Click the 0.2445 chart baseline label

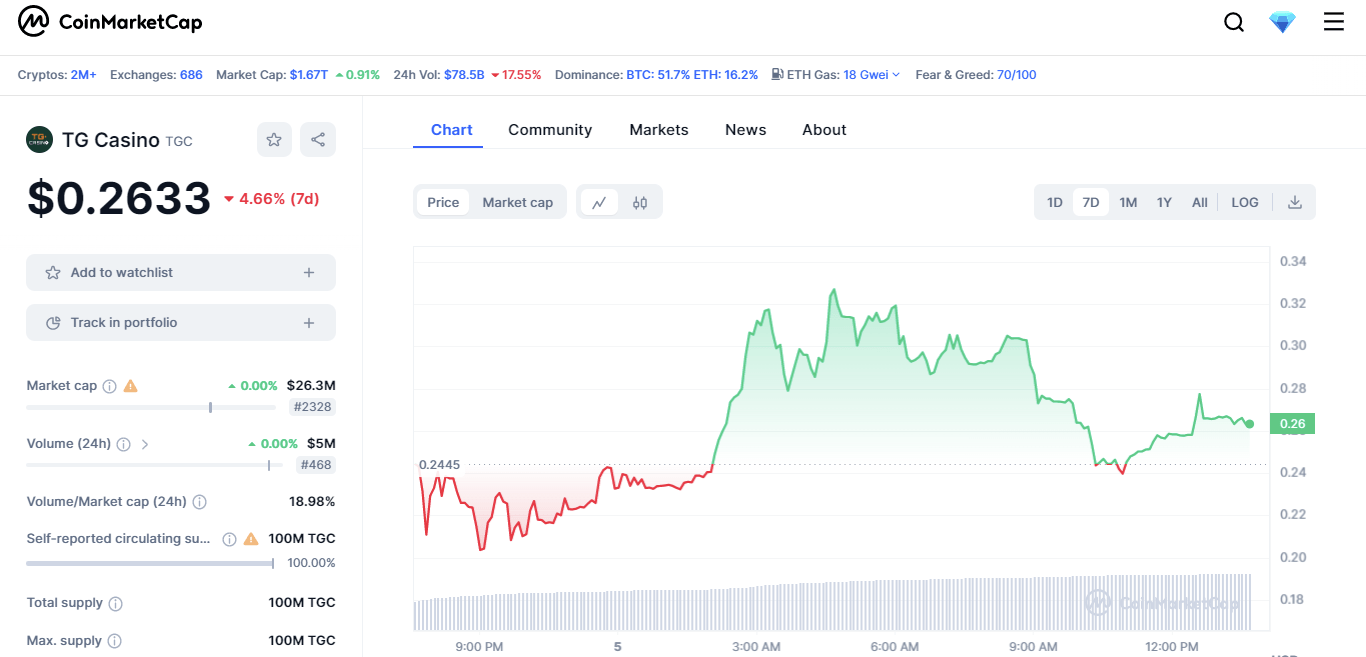[439, 465]
